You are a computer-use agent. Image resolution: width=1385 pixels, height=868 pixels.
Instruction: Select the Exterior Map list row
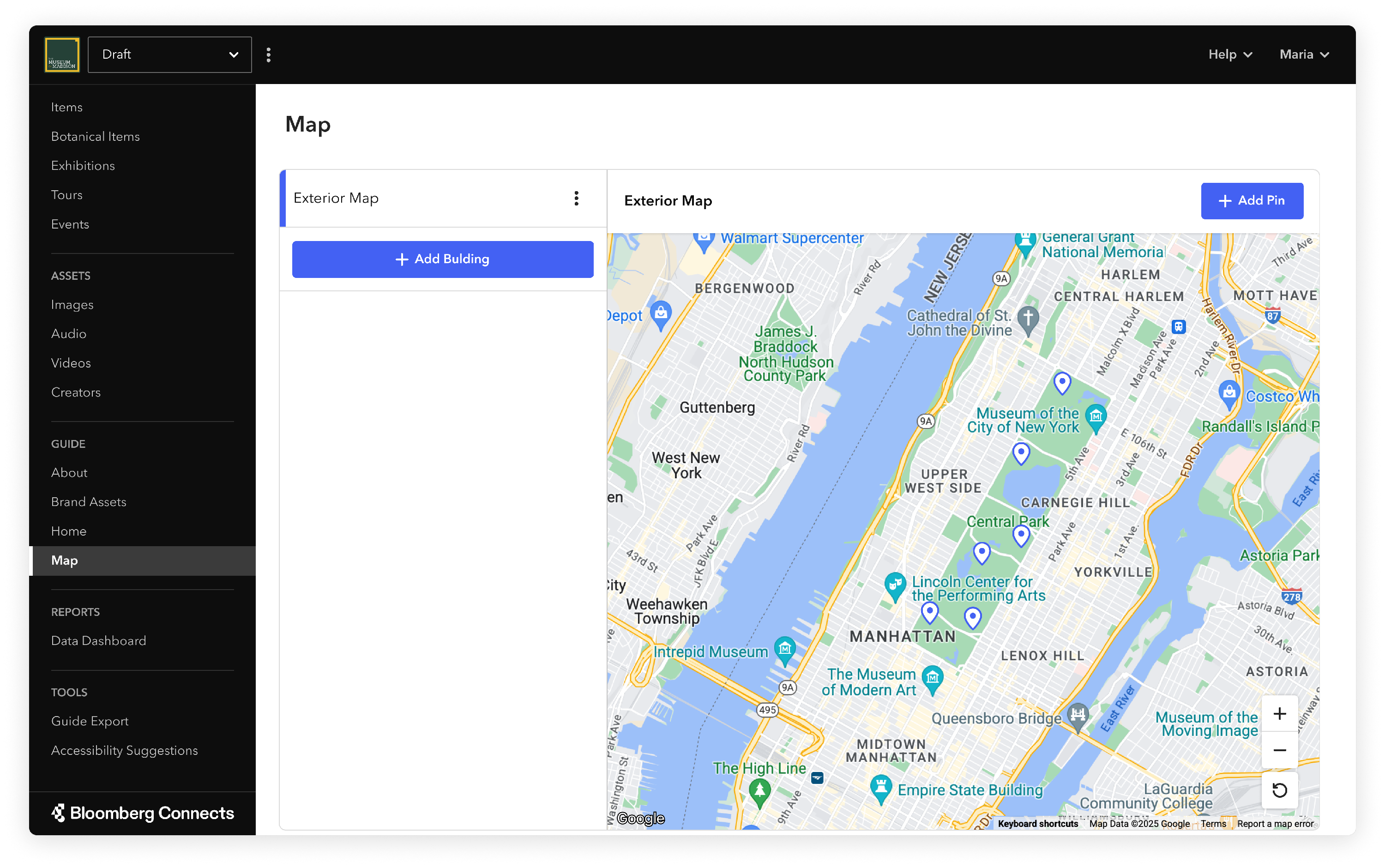click(443, 199)
